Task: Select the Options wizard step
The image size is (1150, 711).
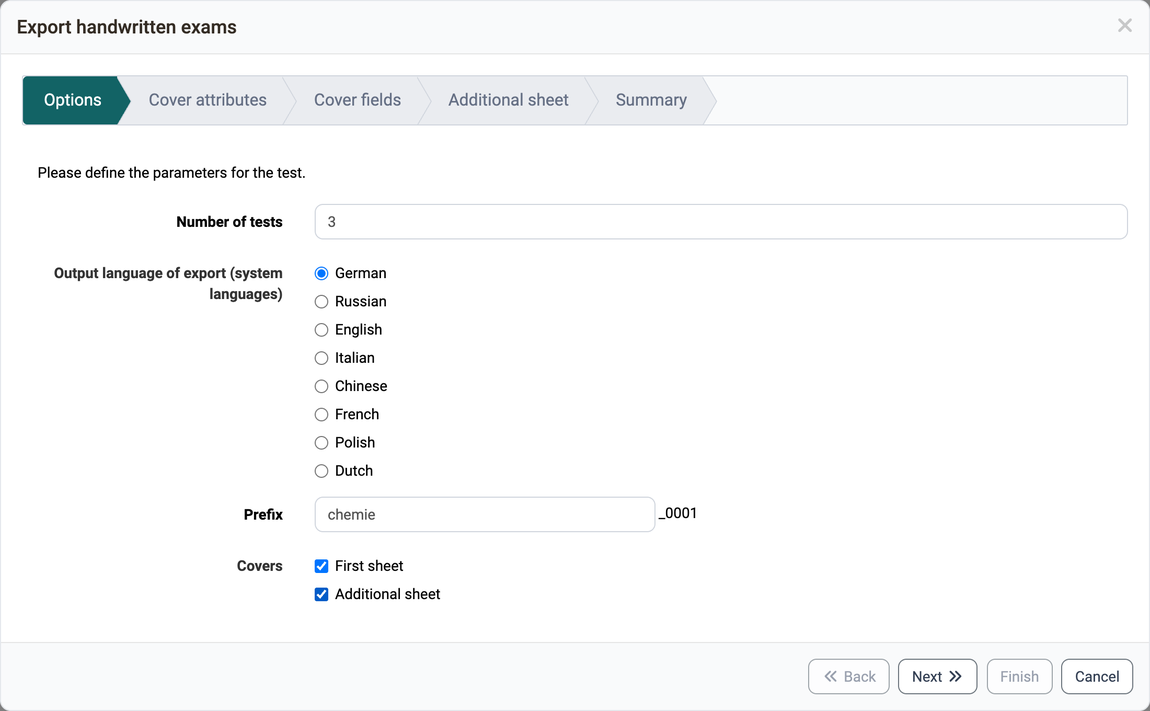Action: point(73,100)
